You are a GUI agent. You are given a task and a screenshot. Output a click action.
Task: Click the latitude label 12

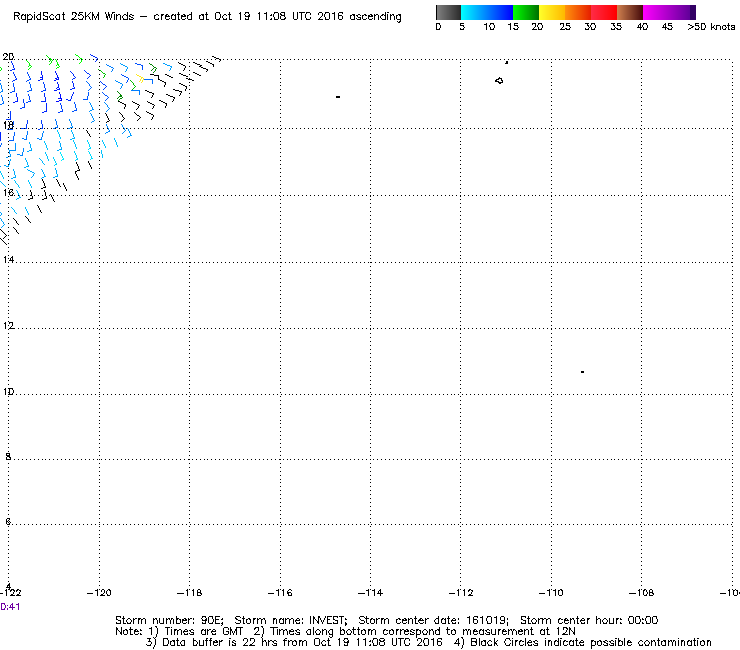click(x=8, y=326)
